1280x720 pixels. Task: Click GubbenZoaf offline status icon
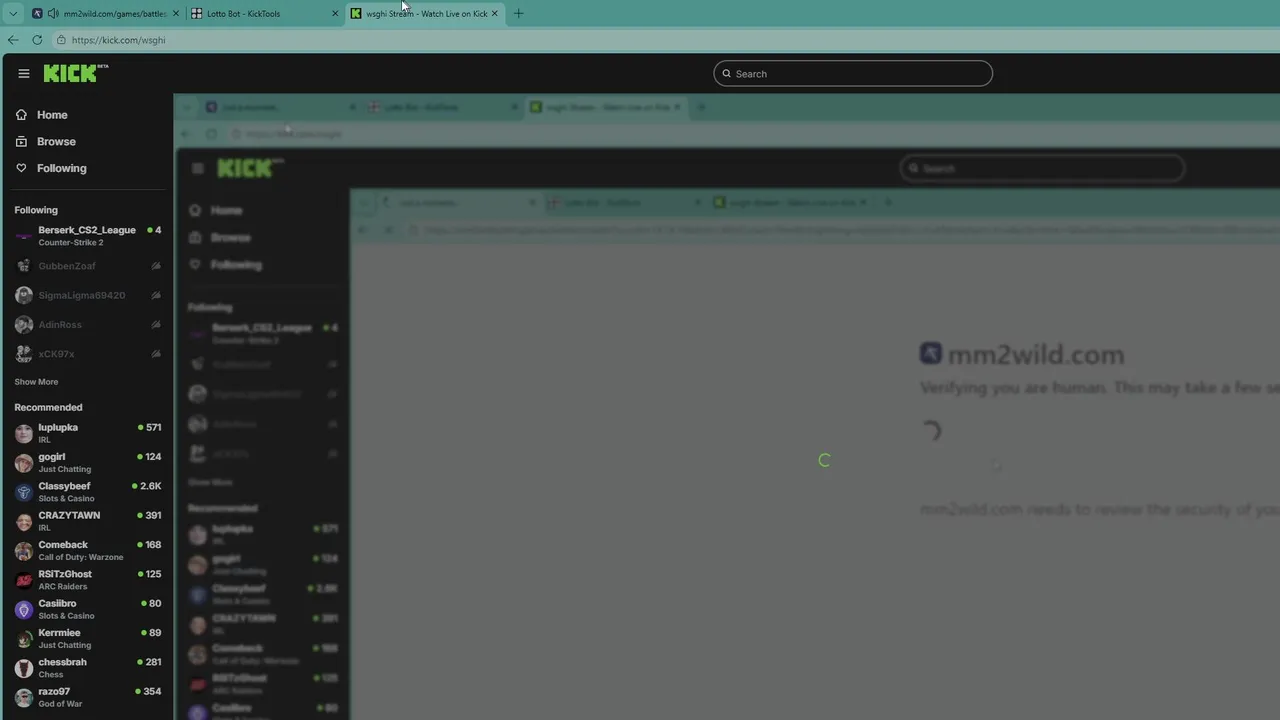pos(156,266)
